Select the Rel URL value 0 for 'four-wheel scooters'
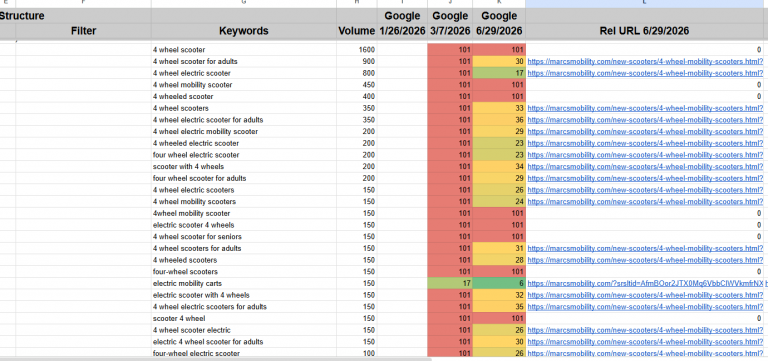 pos(644,272)
